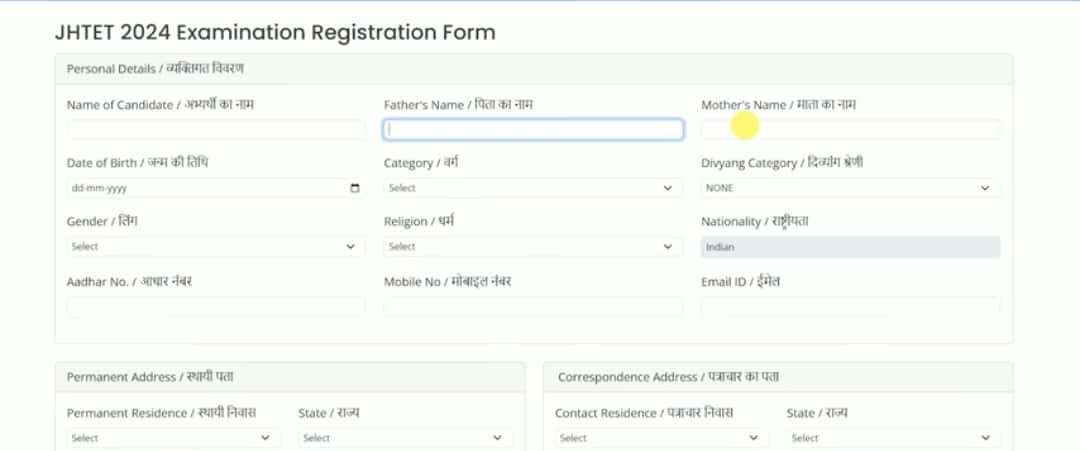Open the Divyang Category dropdown
The width and height of the screenshot is (1080, 451).
coord(850,188)
